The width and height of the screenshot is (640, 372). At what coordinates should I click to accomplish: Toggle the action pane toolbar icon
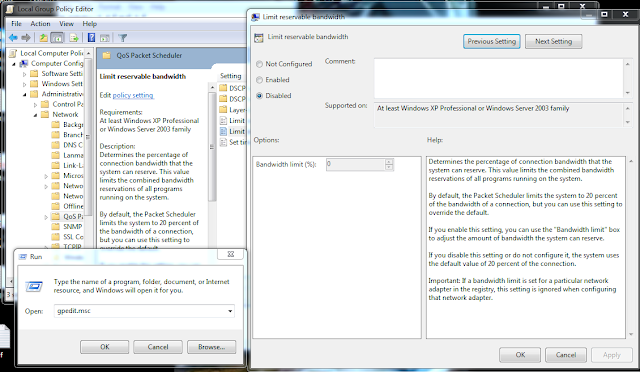105,38
